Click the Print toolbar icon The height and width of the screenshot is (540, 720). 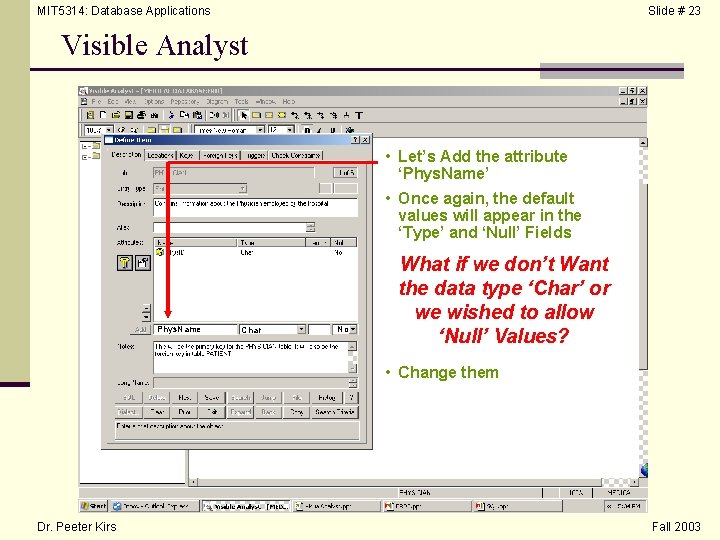[141, 115]
